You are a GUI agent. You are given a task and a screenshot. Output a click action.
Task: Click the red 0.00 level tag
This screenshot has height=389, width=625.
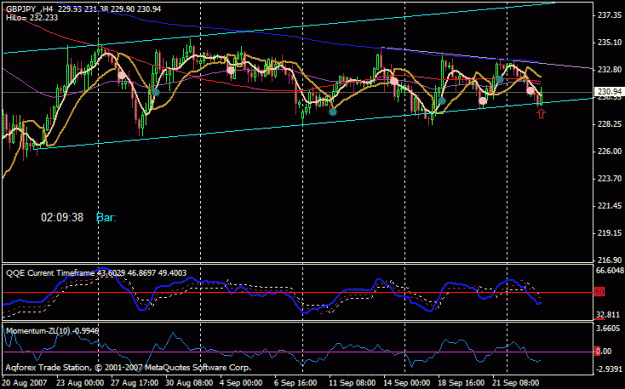(x=603, y=351)
